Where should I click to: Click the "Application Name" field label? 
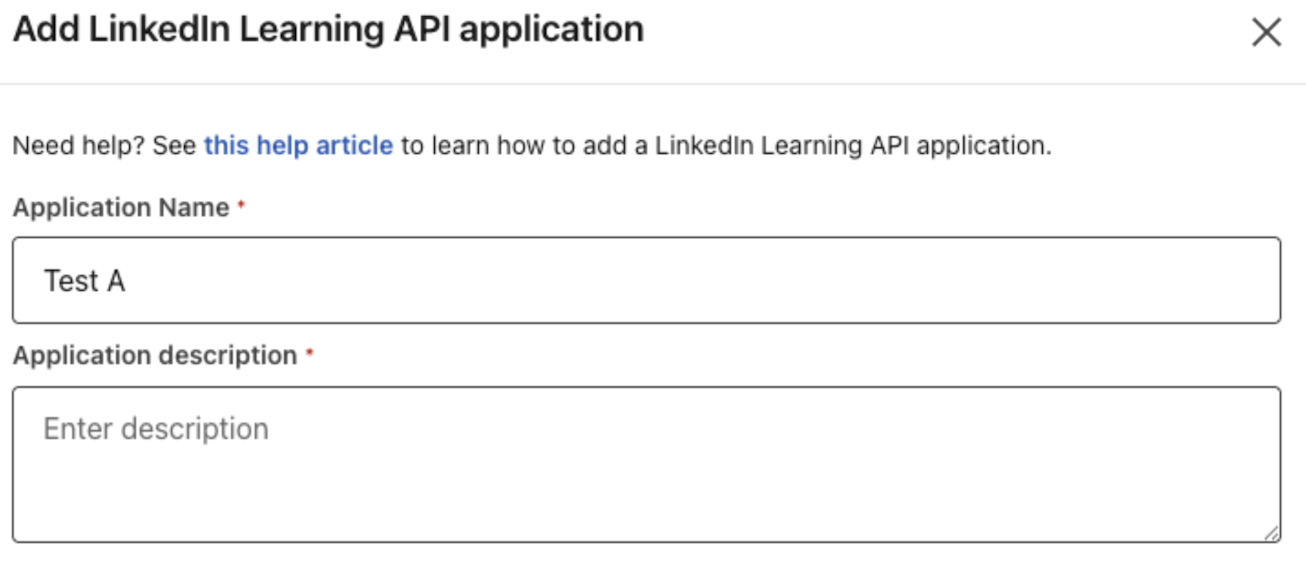[x=121, y=208]
